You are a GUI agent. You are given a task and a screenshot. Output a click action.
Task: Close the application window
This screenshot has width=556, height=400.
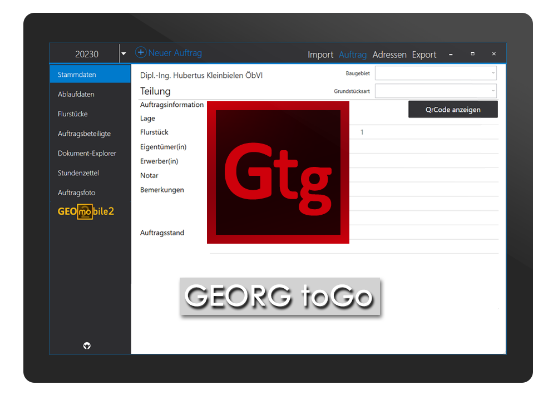click(x=494, y=54)
